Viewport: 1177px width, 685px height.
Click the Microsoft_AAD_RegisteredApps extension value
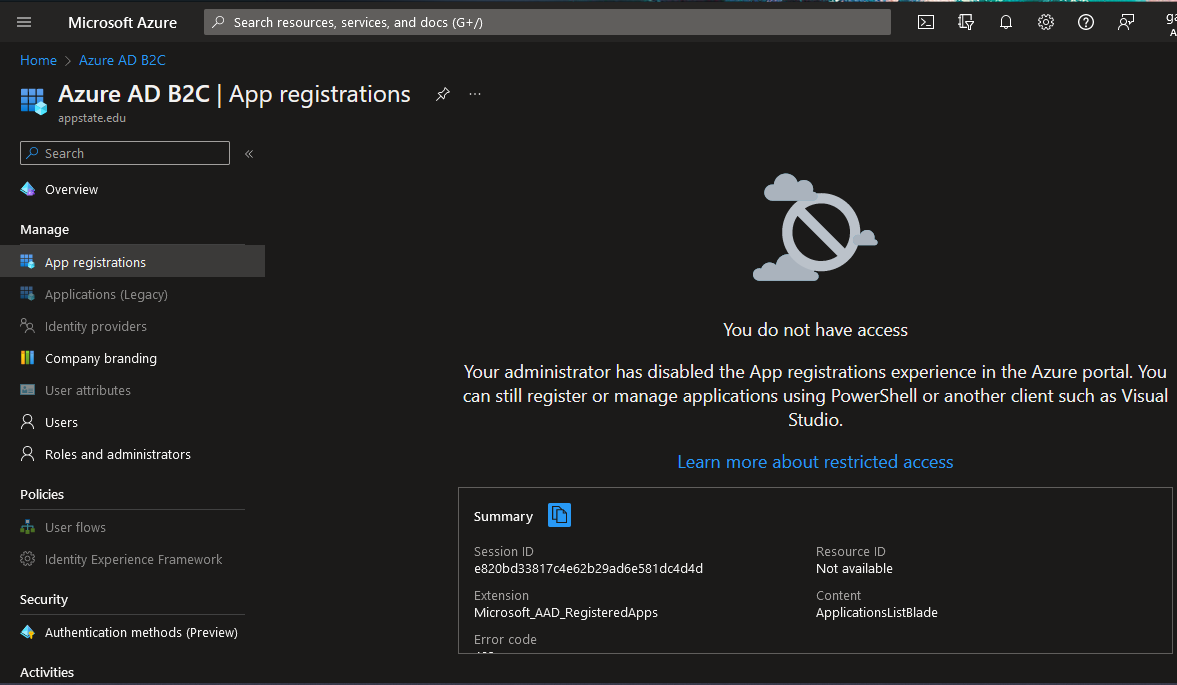[566, 613]
